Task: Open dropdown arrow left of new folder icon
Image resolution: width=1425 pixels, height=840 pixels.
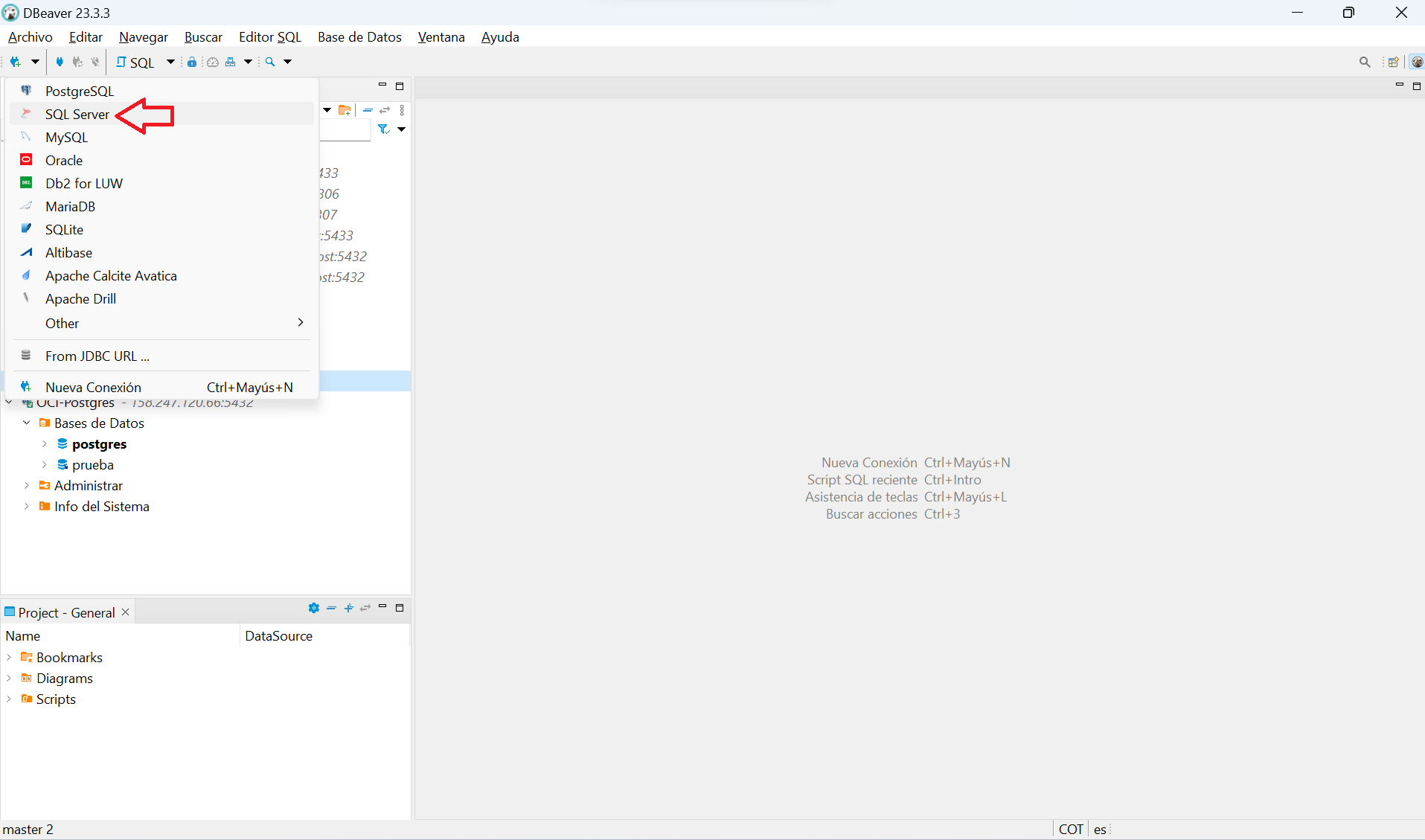Action: tap(327, 110)
